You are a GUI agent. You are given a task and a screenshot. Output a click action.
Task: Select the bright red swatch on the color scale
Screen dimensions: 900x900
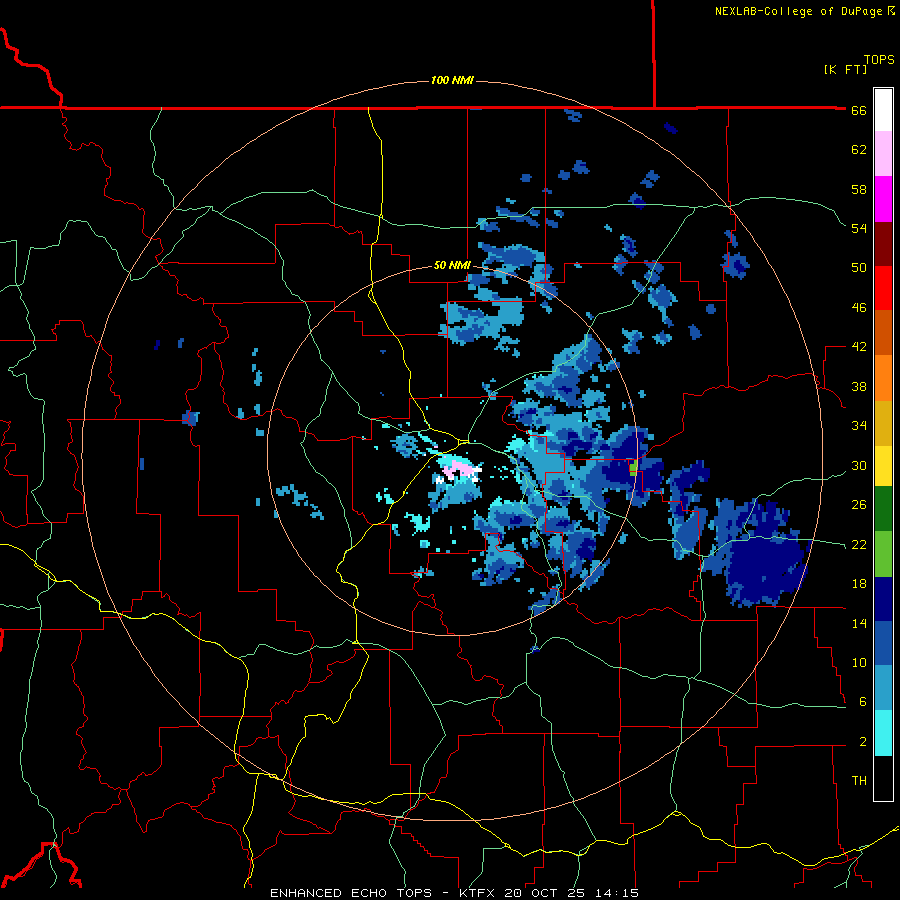[x=883, y=288]
